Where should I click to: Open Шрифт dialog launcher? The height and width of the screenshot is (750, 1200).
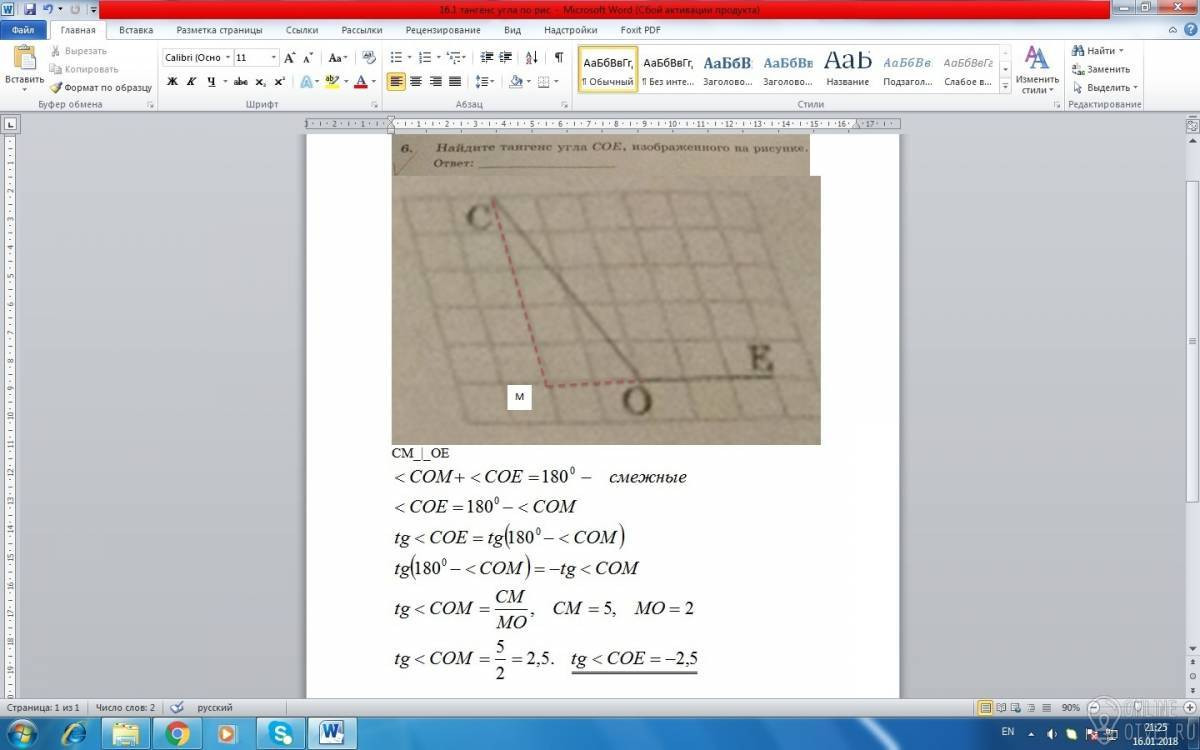pos(374,104)
